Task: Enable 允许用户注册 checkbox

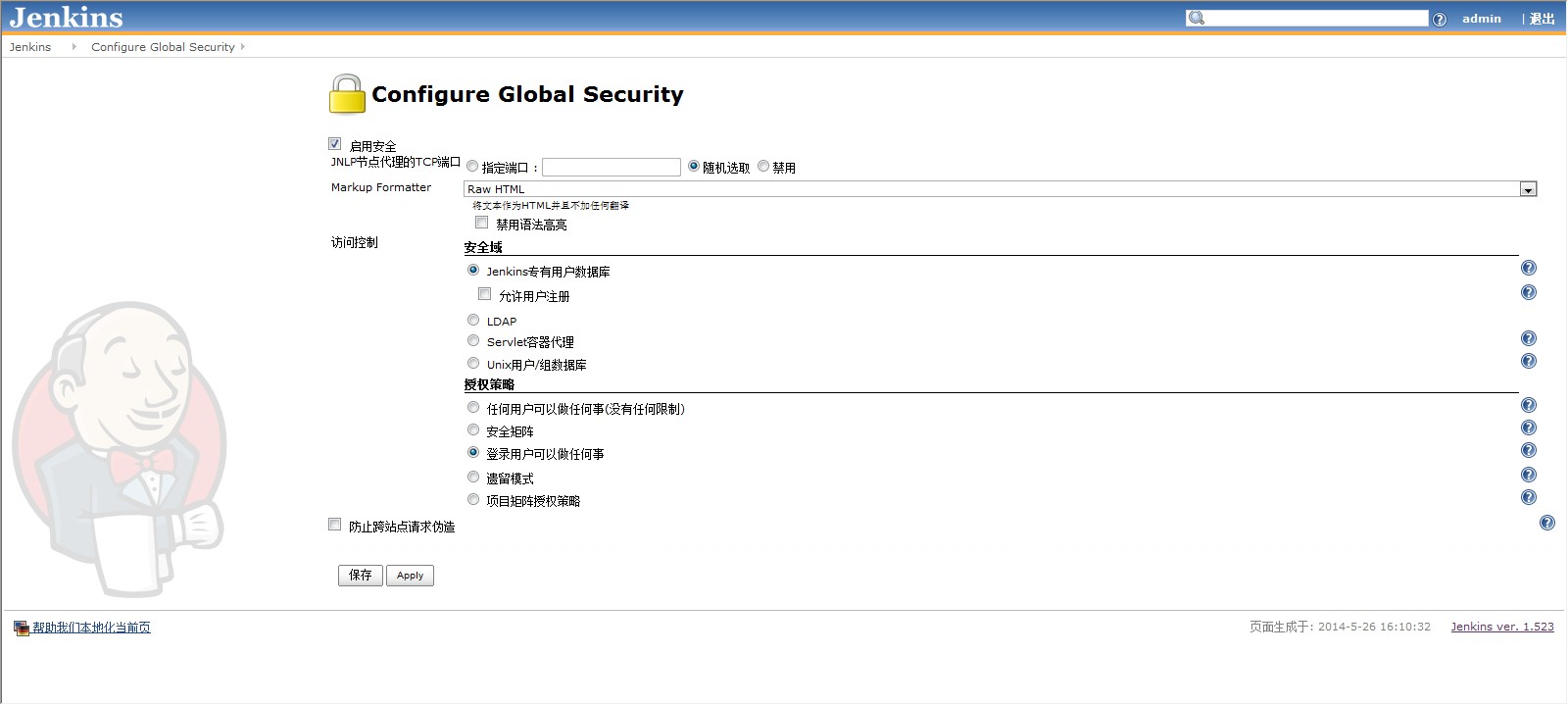Action: (484, 294)
